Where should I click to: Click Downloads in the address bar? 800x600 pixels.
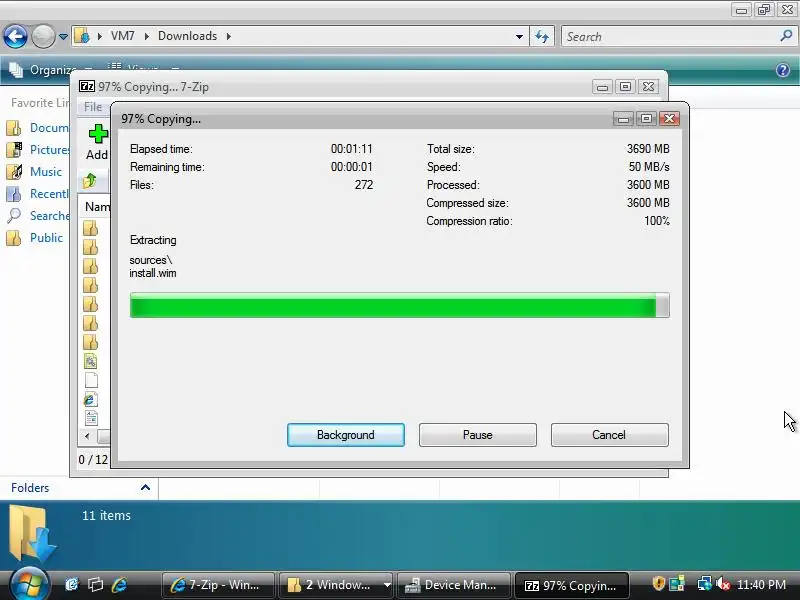point(187,36)
